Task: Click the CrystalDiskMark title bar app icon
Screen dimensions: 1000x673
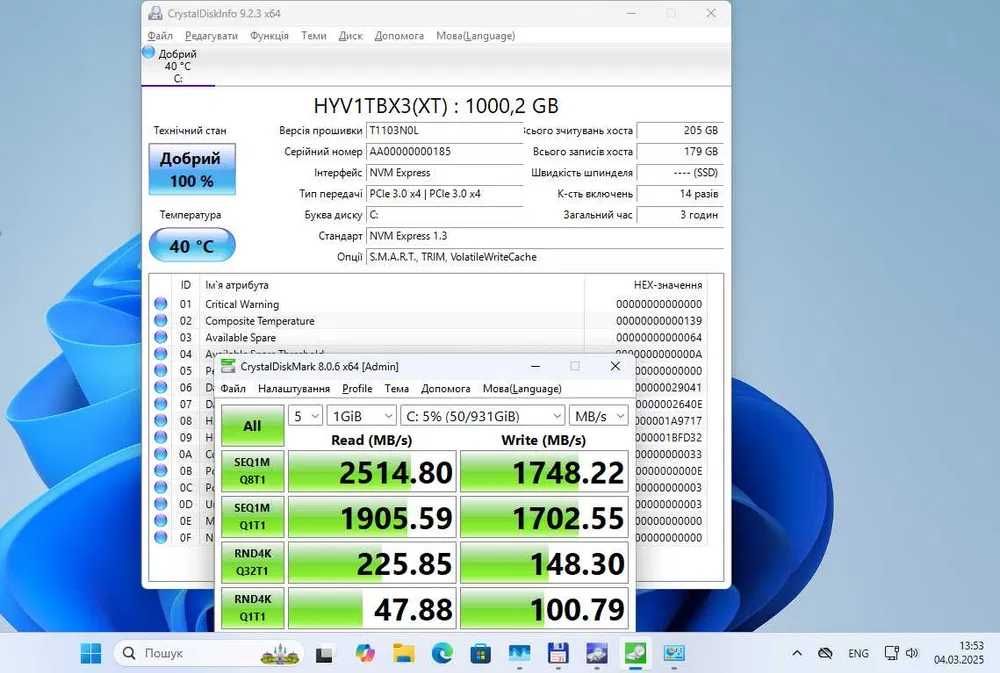Action: 228,366
